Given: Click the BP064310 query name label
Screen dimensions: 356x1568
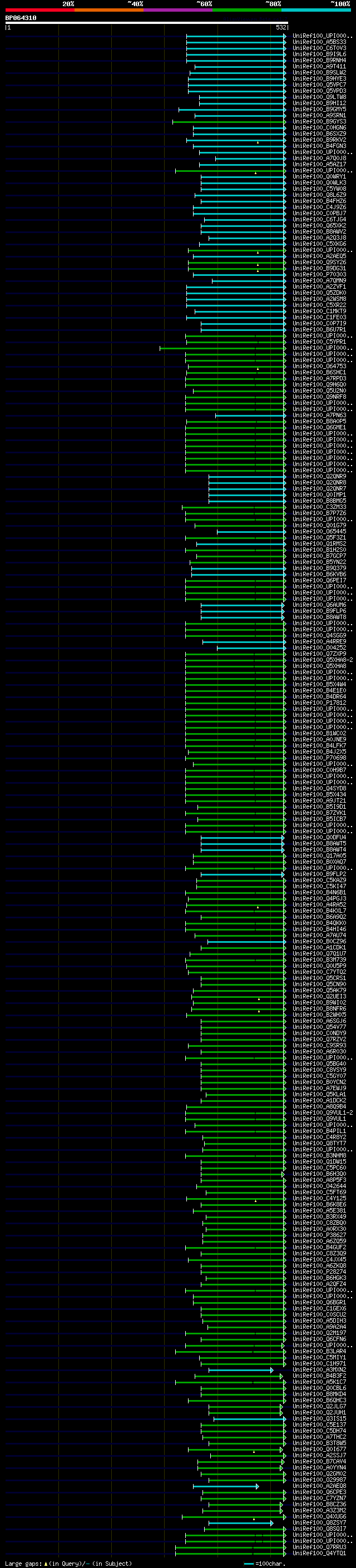Looking at the screenshot, I should pyautogui.click(x=21, y=18).
